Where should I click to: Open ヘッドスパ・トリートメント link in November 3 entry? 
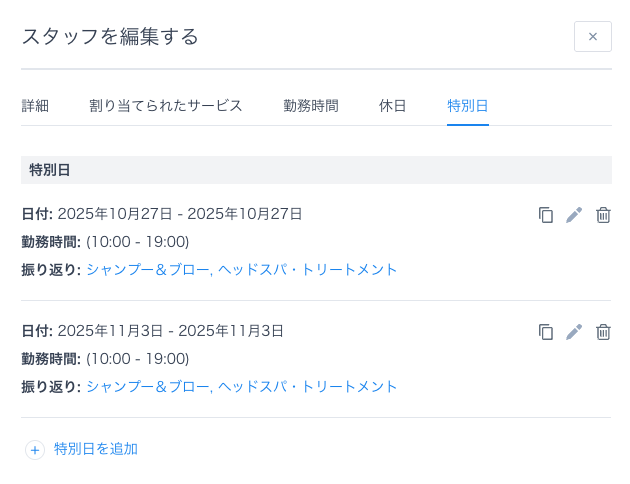(x=308, y=387)
